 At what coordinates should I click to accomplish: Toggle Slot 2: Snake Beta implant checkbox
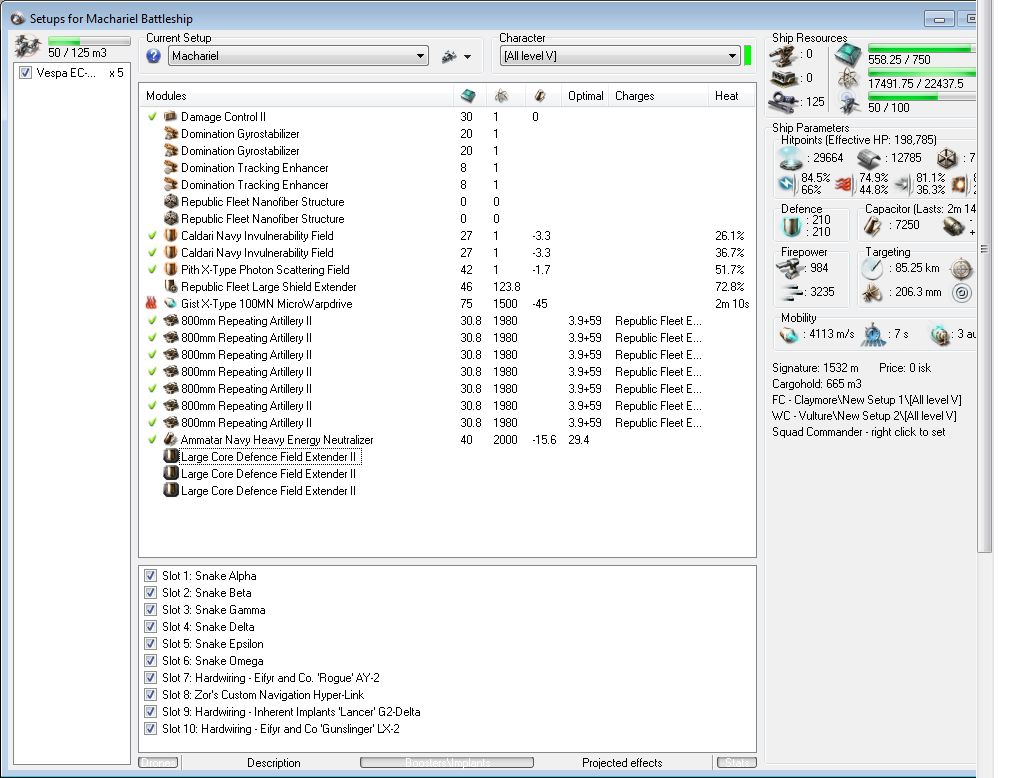pos(151,593)
